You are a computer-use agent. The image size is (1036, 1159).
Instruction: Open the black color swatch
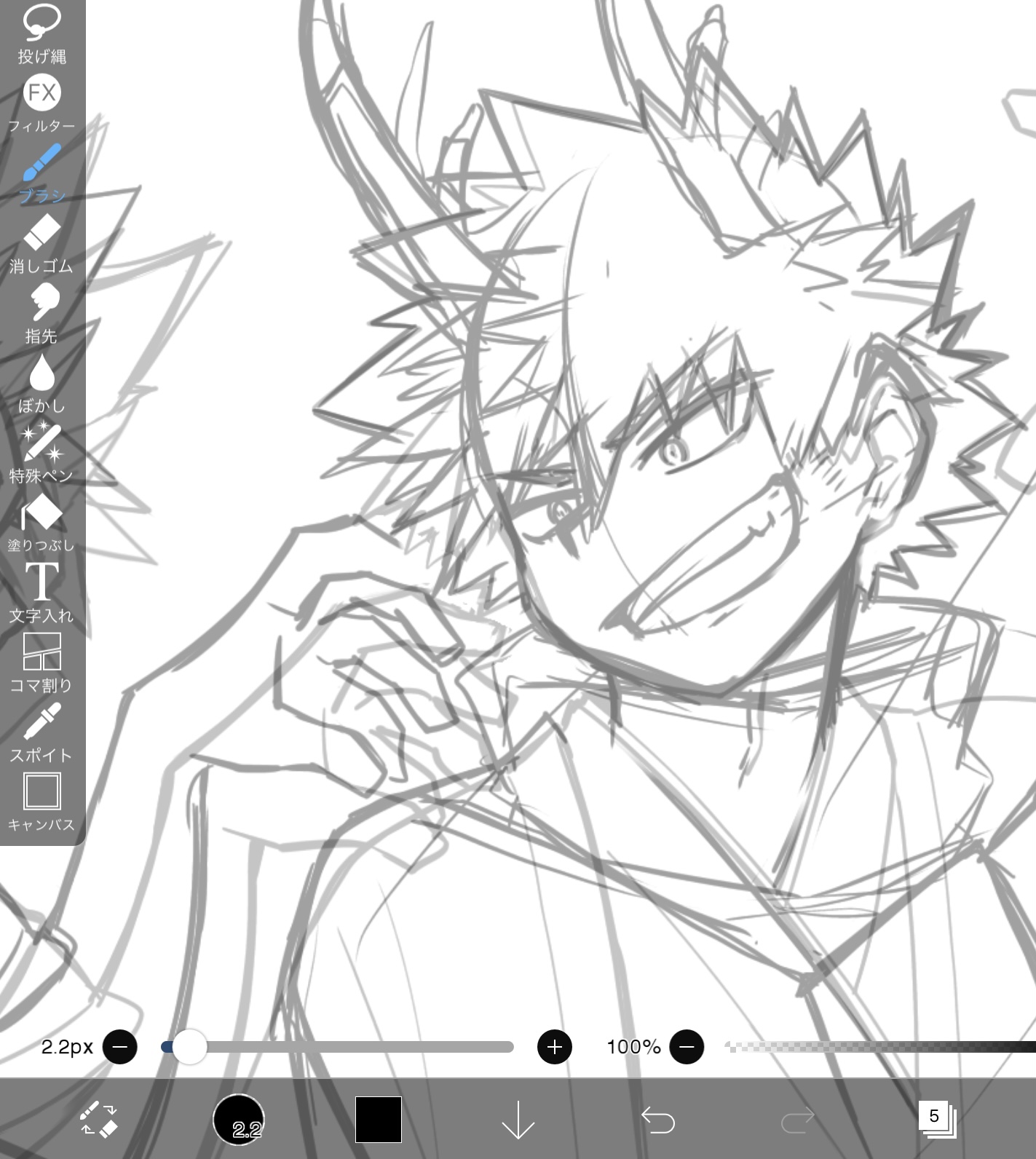(x=378, y=1120)
